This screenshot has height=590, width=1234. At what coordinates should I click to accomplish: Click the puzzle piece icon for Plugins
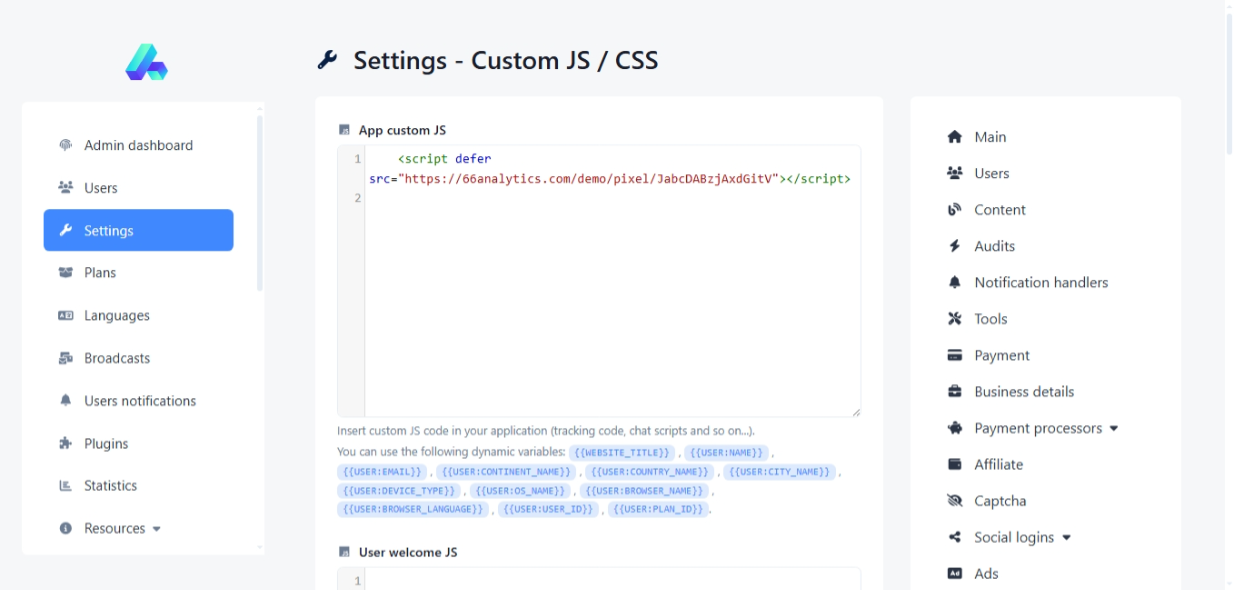(66, 443)
